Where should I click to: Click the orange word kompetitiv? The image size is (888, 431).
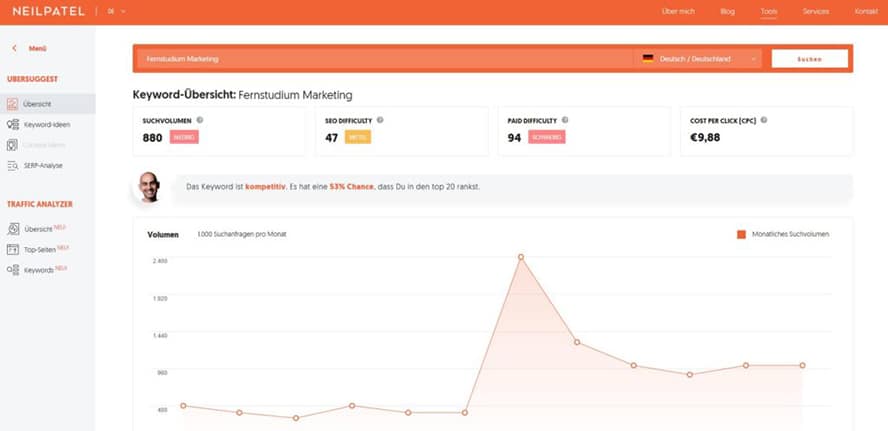coord(263,186)
